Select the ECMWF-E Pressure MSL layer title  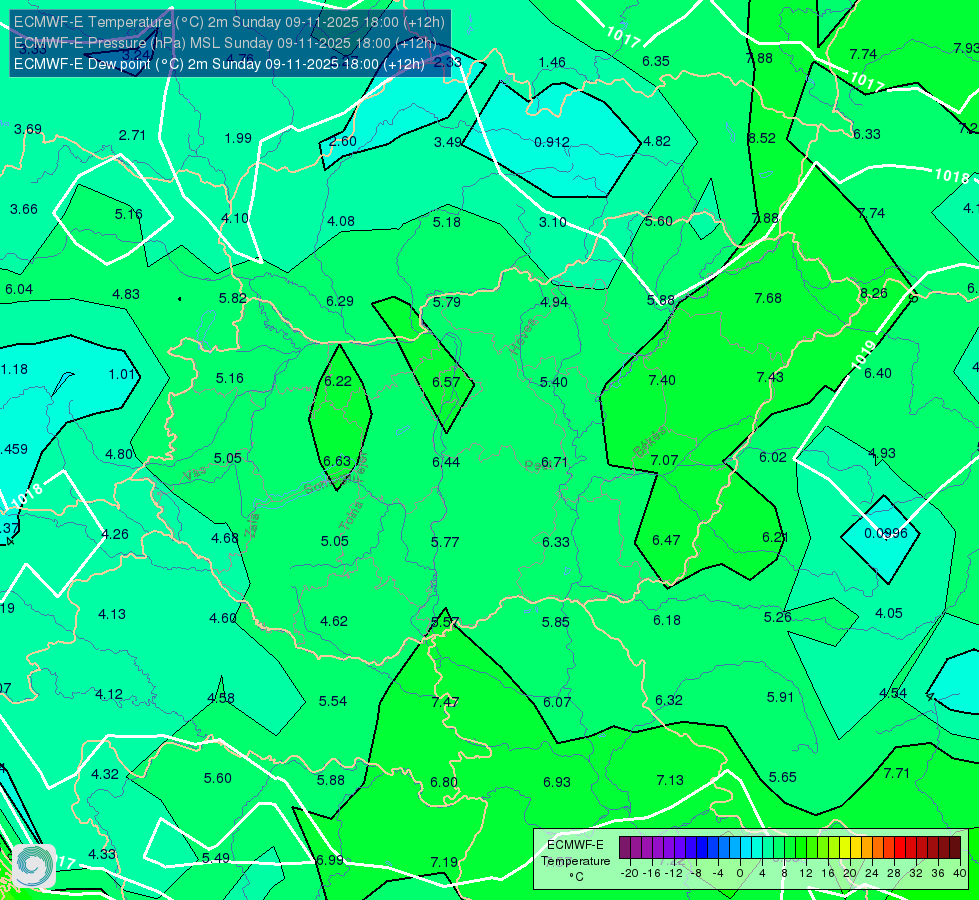pos(225,43)
